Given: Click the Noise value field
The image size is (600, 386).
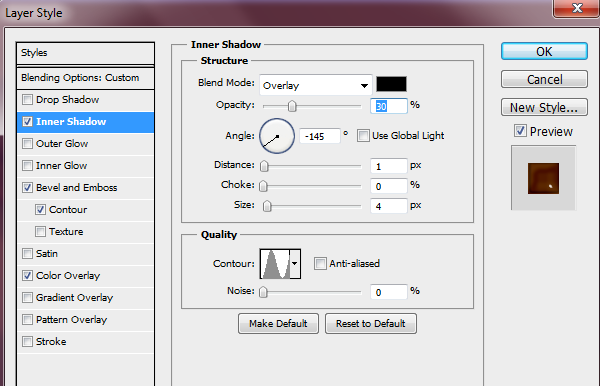Looking at the screenshot, I should pos(389,292).
